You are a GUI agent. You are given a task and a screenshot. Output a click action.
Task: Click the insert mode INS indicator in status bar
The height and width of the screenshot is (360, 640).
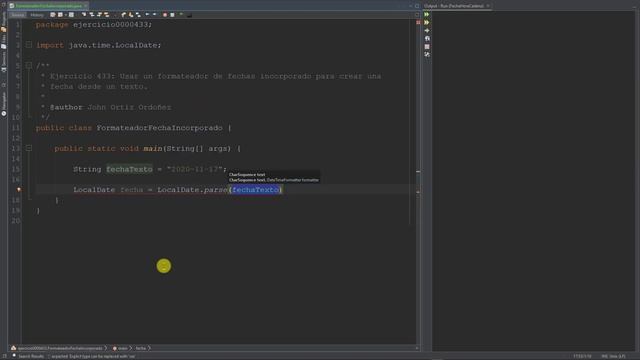(x=604, y=356)
